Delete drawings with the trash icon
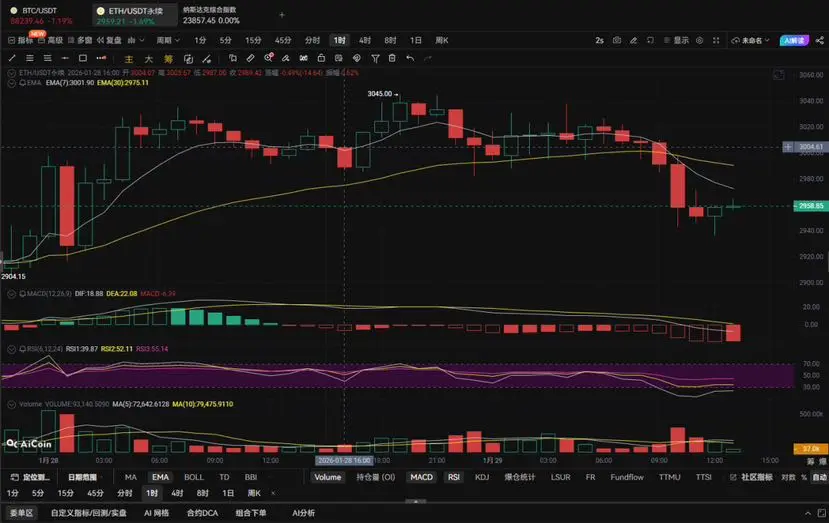Viewport: 829px width, 523px height. point(392,58)
